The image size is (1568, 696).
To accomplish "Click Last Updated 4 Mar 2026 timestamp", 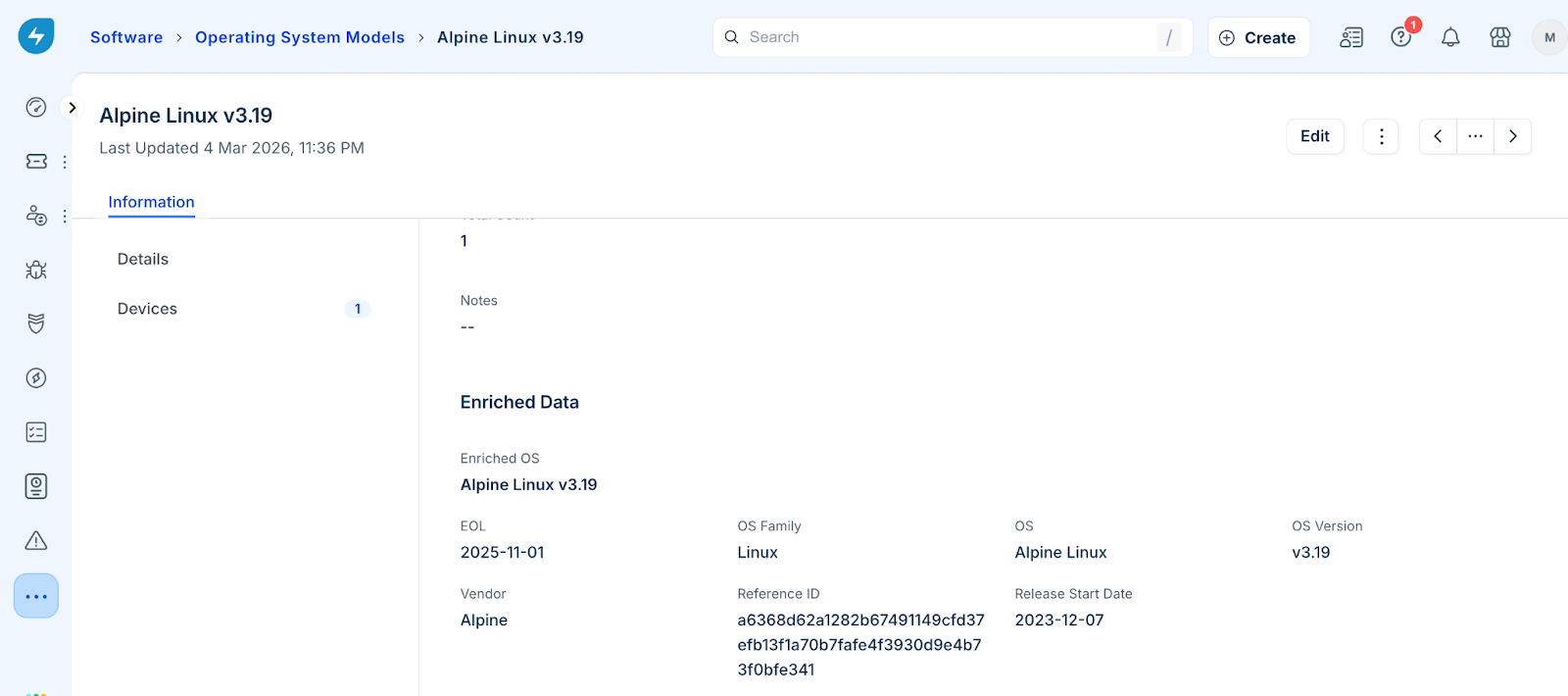I will [232, 148].
